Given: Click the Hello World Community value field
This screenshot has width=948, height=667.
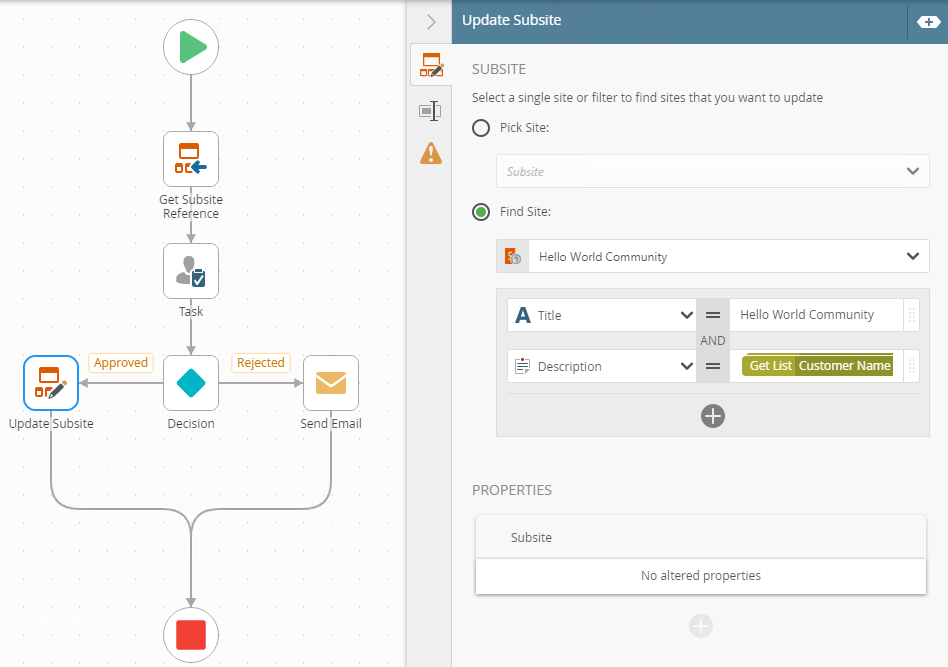Looking at the screenshot, I should (816, 315).
